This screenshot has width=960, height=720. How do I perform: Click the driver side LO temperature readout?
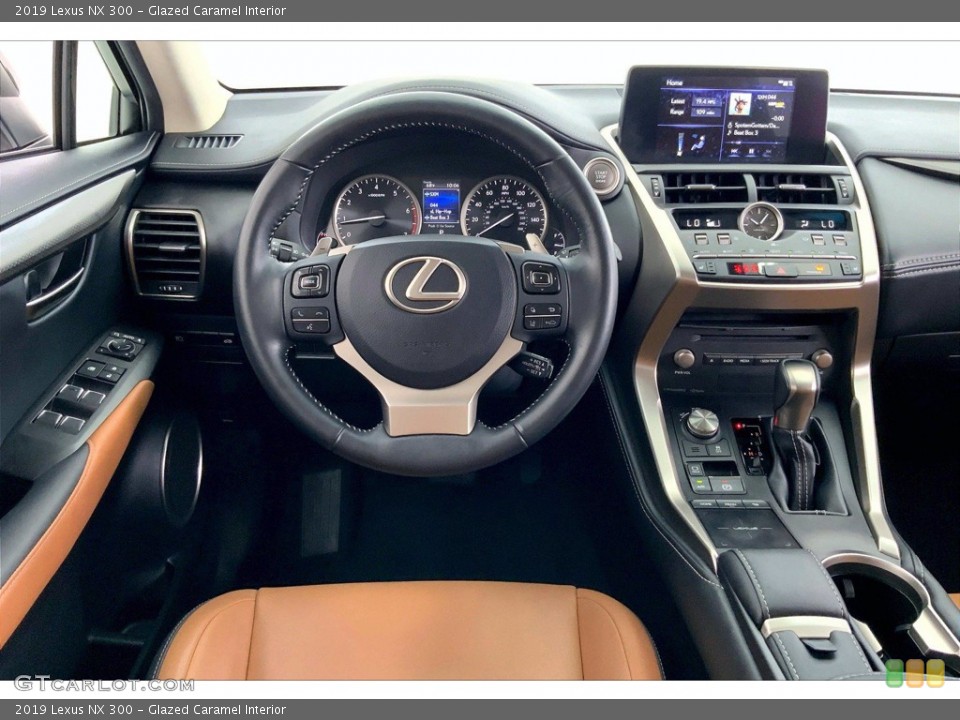(694, 223)
